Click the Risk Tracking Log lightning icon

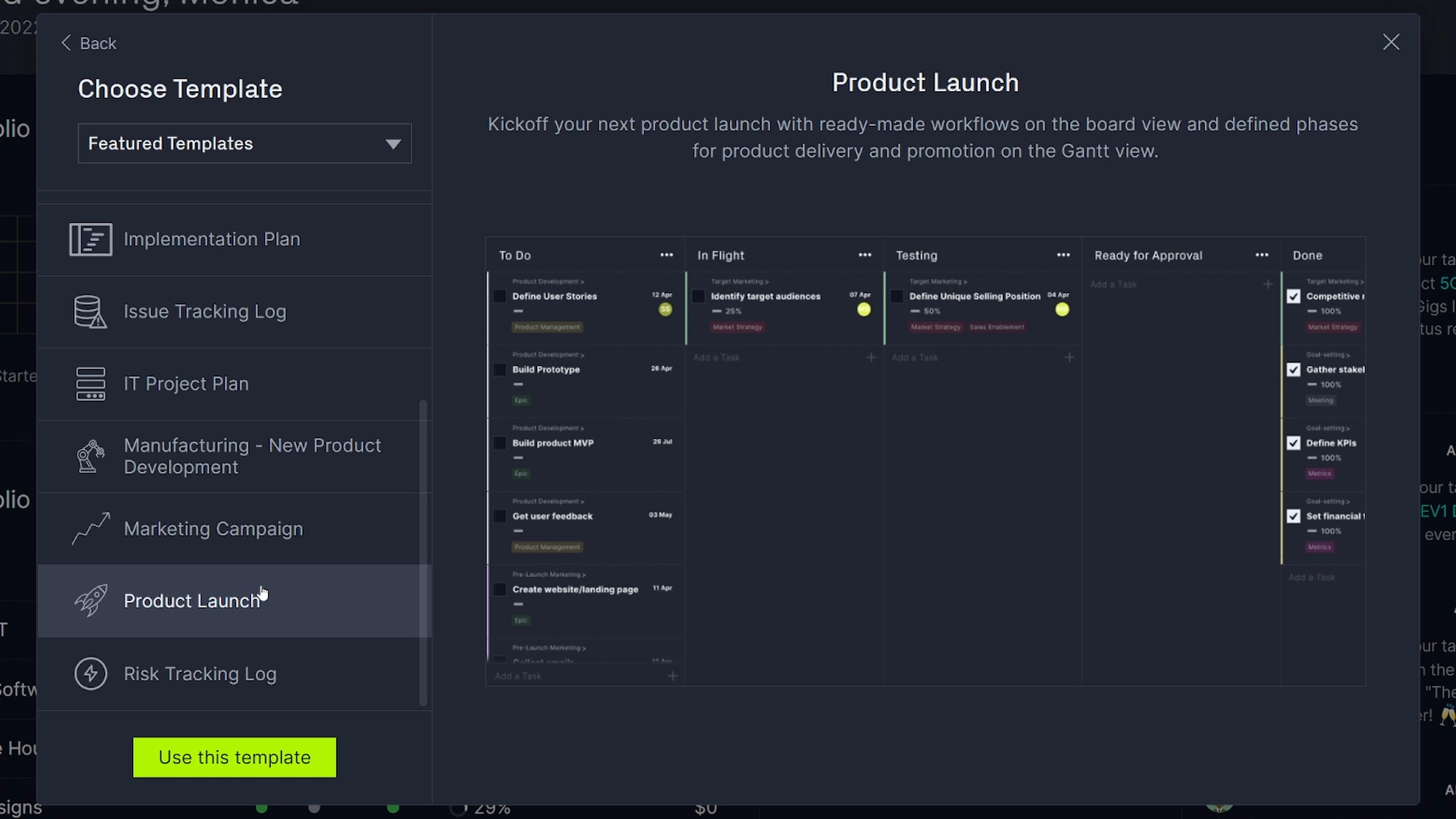click(91, 673)
